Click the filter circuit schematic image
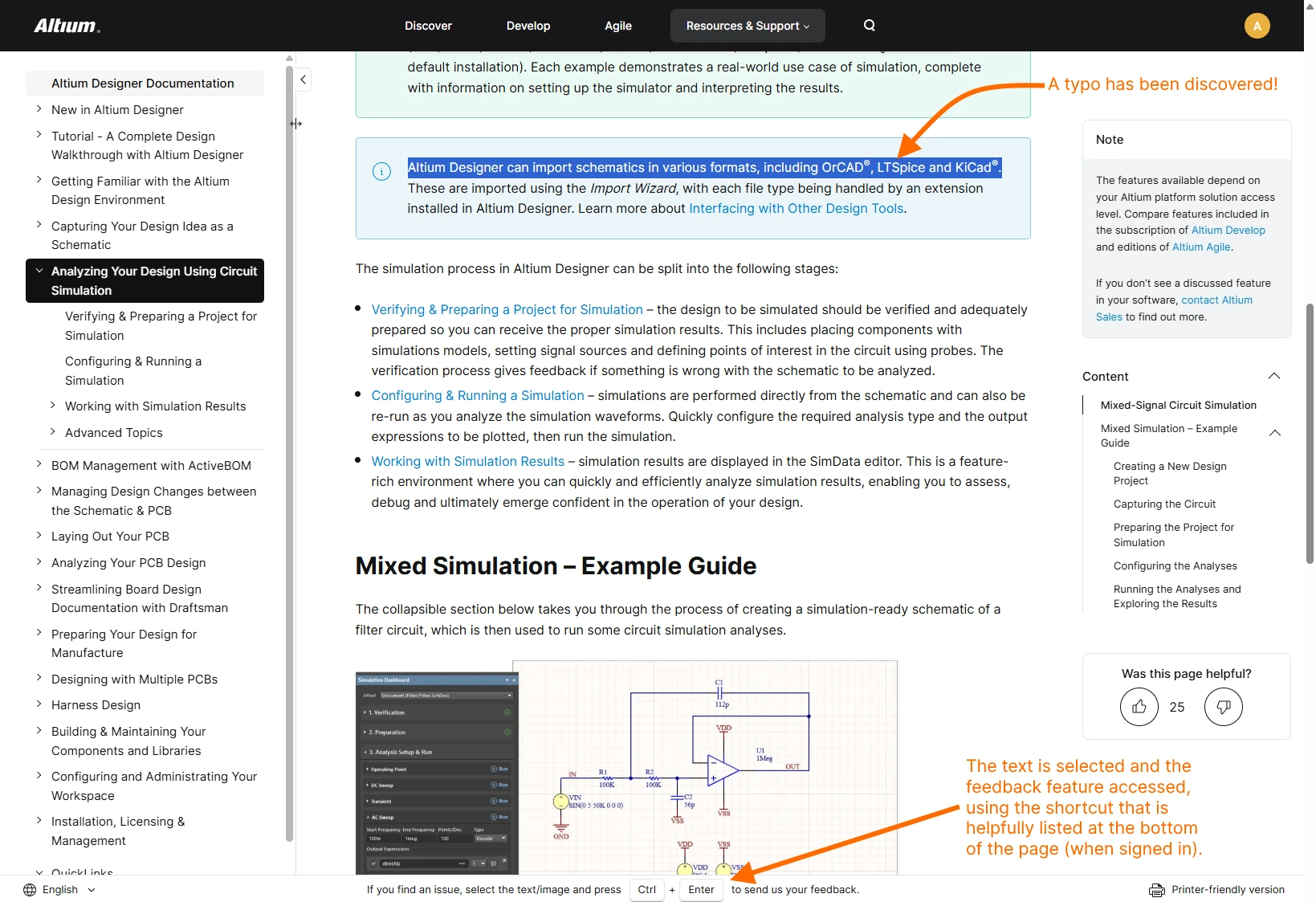 click(626, 768)
